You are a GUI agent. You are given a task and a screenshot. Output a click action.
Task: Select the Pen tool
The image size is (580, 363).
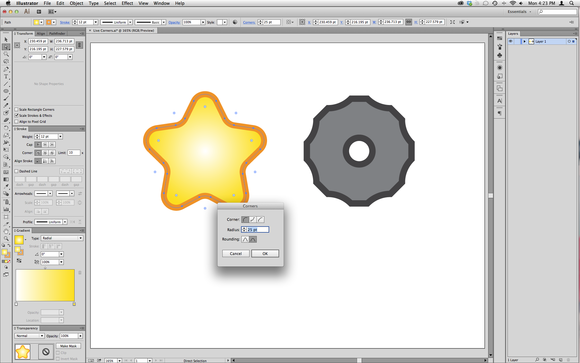tap(6, 69)
